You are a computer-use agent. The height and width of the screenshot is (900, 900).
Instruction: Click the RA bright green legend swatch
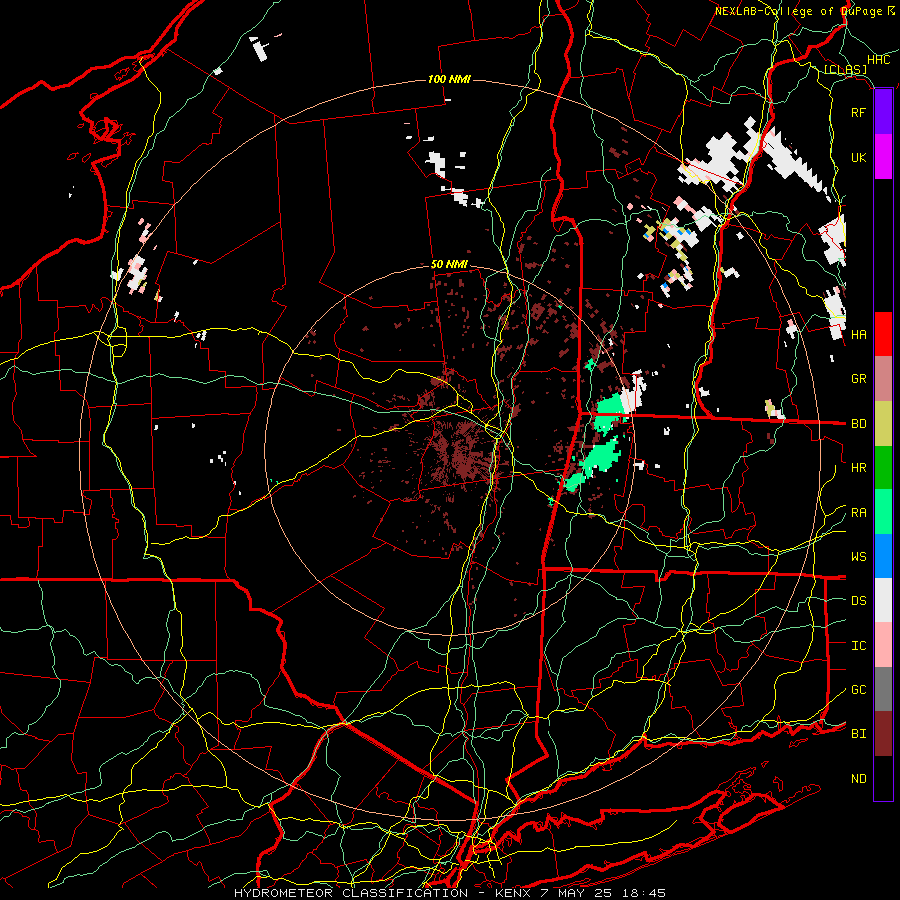pos(883,512)
